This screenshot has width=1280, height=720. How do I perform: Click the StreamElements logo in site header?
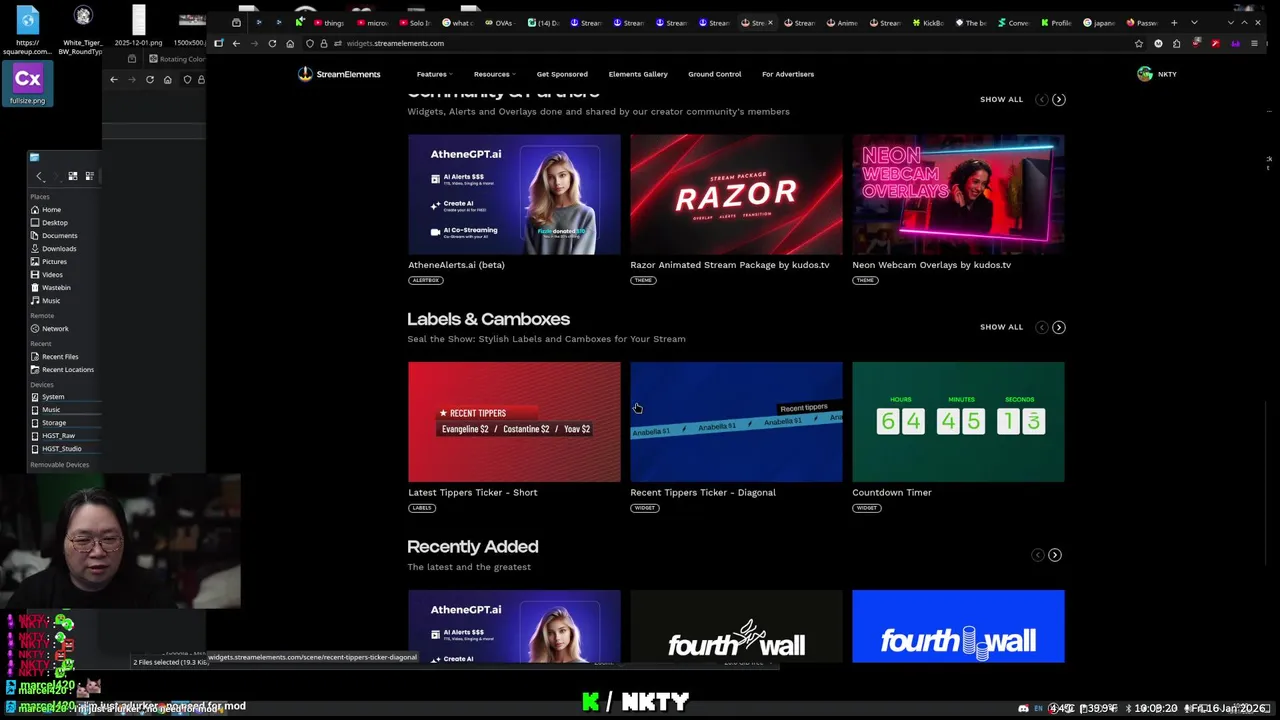339,74
